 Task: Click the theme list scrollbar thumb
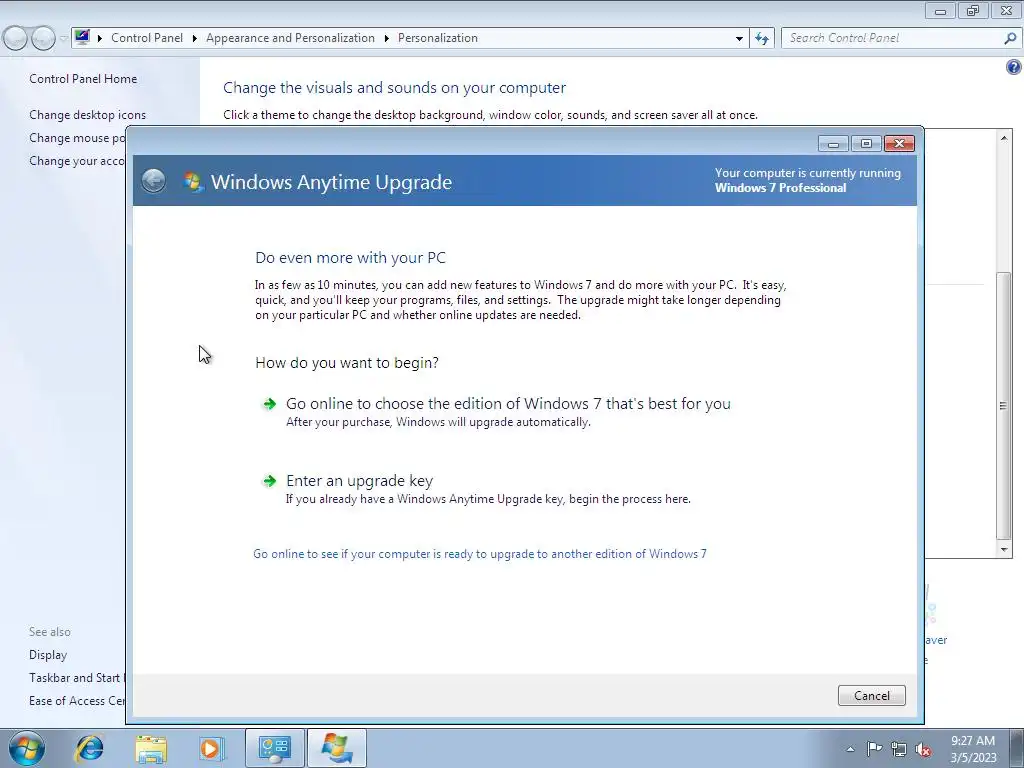pyautogui.click(x=1004, y=405)
